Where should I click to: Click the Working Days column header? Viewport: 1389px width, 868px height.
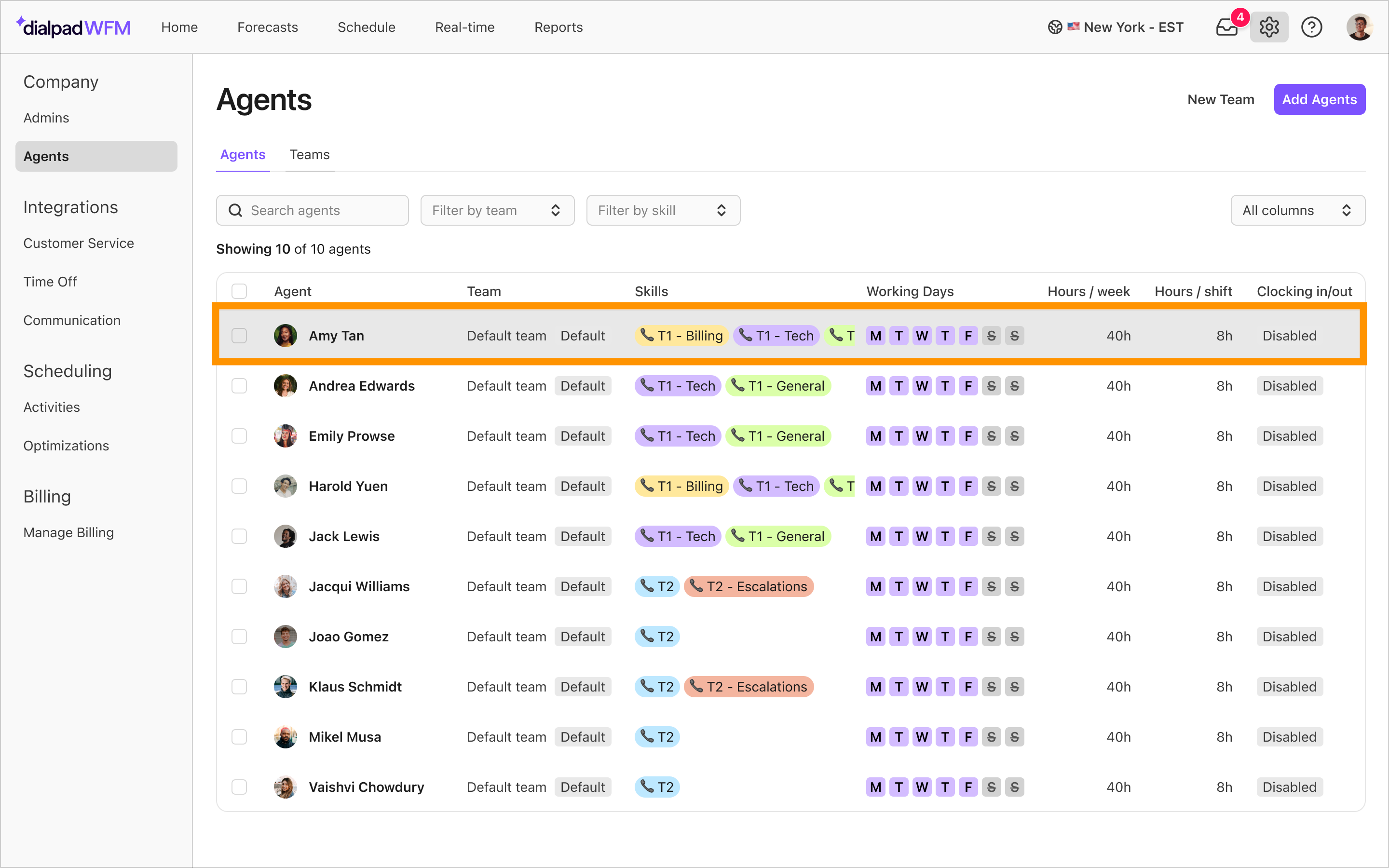(x=910, y=291)
